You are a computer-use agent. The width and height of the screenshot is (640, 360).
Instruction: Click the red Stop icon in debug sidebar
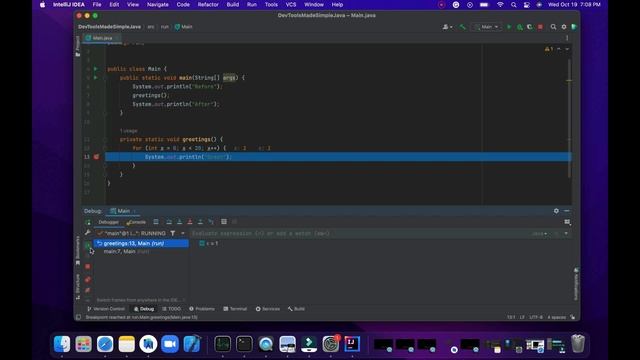pyautogui.click(x=87, y=266)
